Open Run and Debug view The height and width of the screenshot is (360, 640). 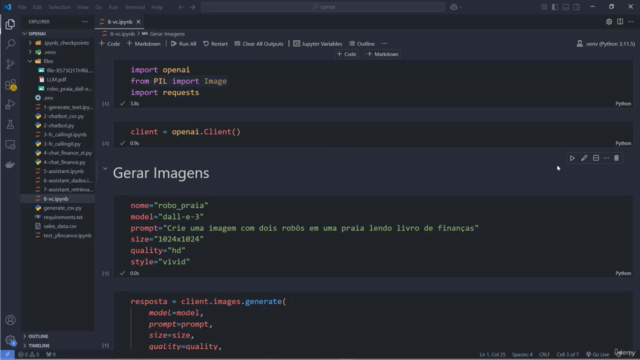point(10,104)
